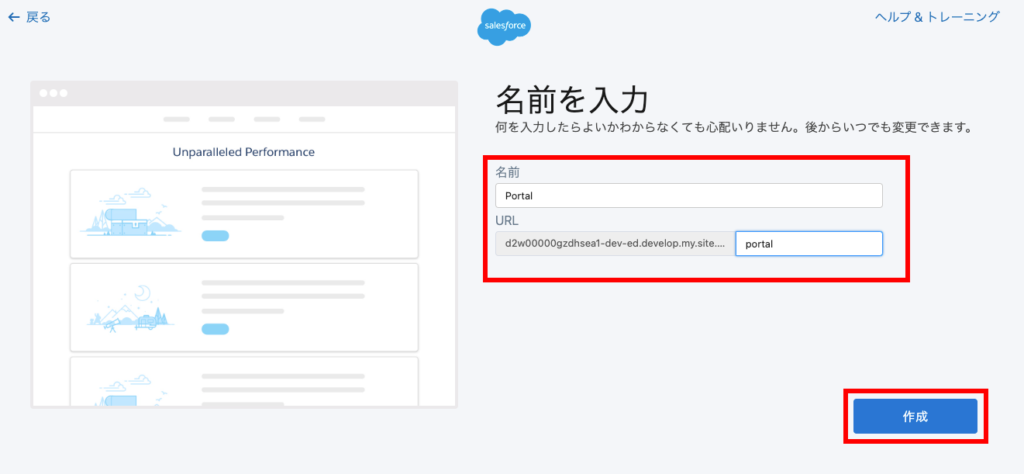This screenshot has height=474, width=1024.
Task: Click blue pill button in second preview card
Action: point(215,328)
